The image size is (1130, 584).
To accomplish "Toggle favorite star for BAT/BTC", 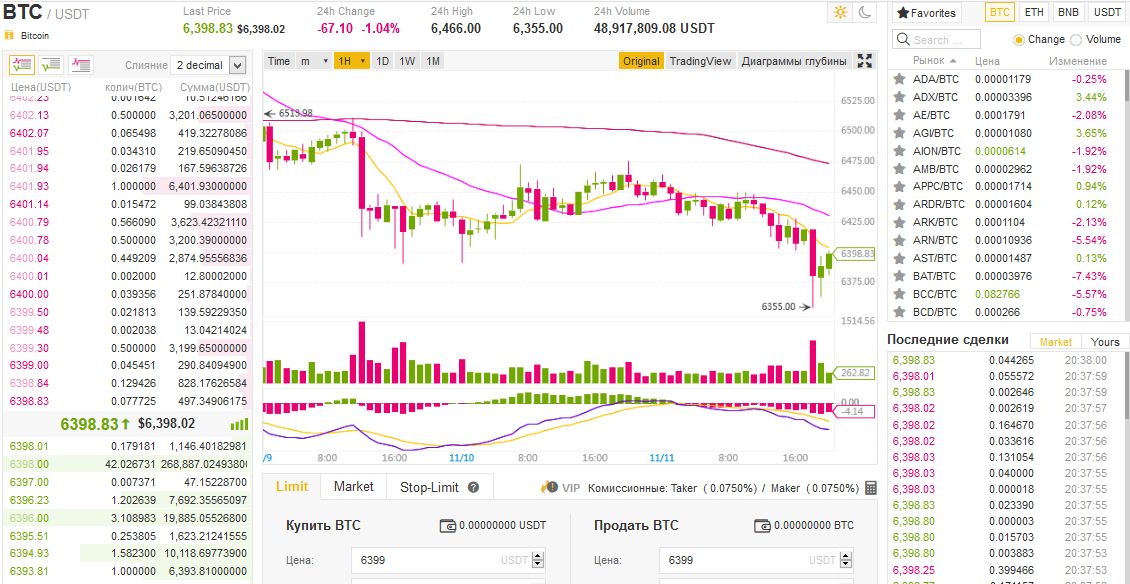I will click(x=899, y=276).
